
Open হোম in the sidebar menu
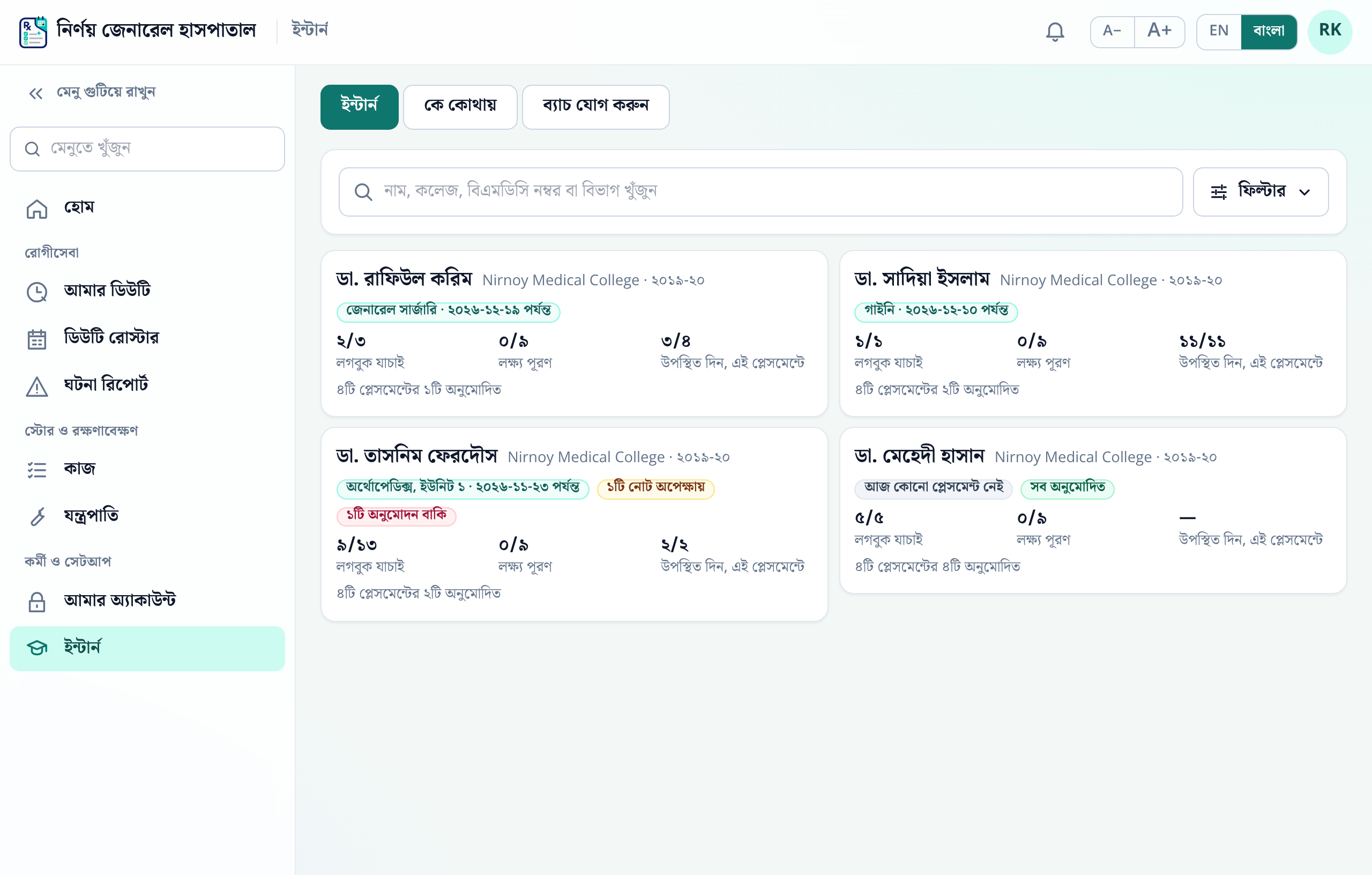coord(147,209)
